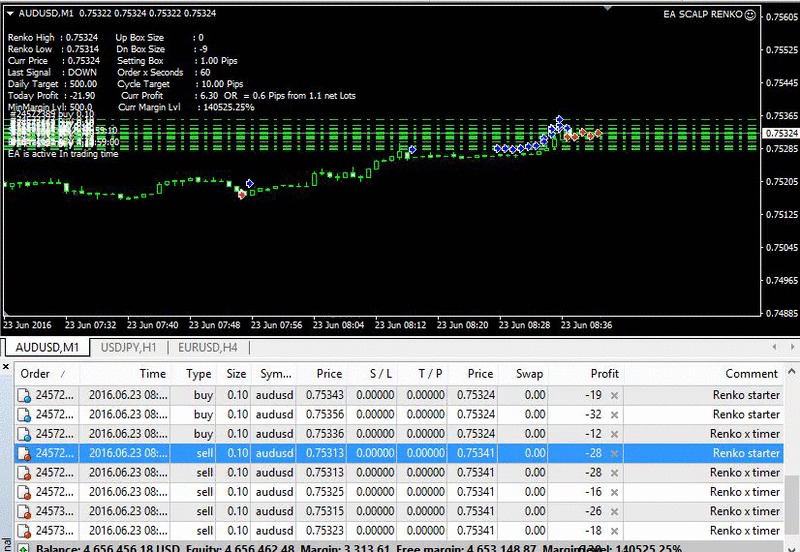Switch to the EURUSD,H4 chart tab
This screenshot has height=552, width=800.
(x=208, y=347)
